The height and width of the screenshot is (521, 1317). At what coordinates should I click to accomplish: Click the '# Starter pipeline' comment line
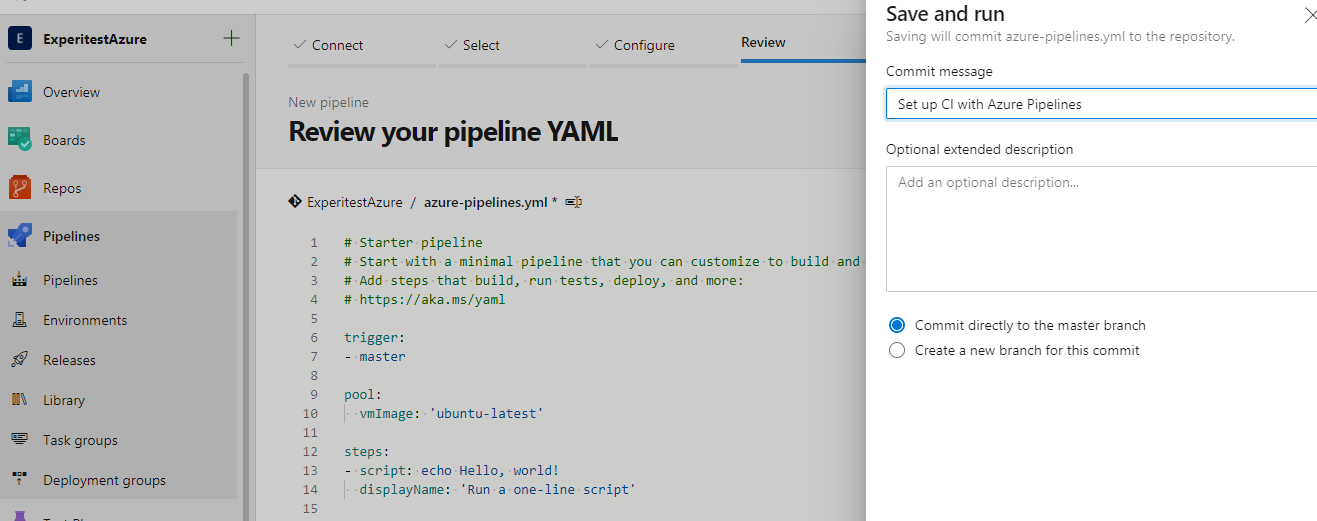pyautogui.click(x=413, y=242)
